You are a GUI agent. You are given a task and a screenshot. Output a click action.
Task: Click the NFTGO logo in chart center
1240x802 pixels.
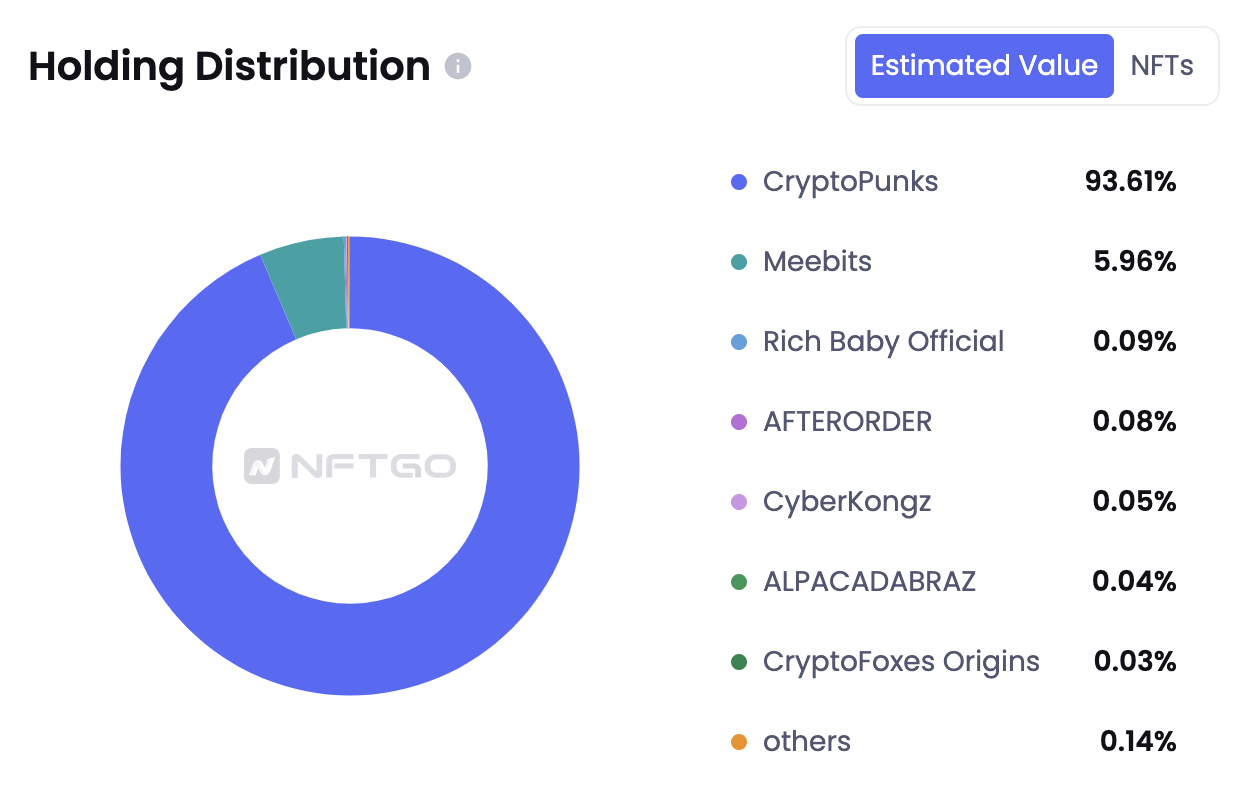(350, 466)
